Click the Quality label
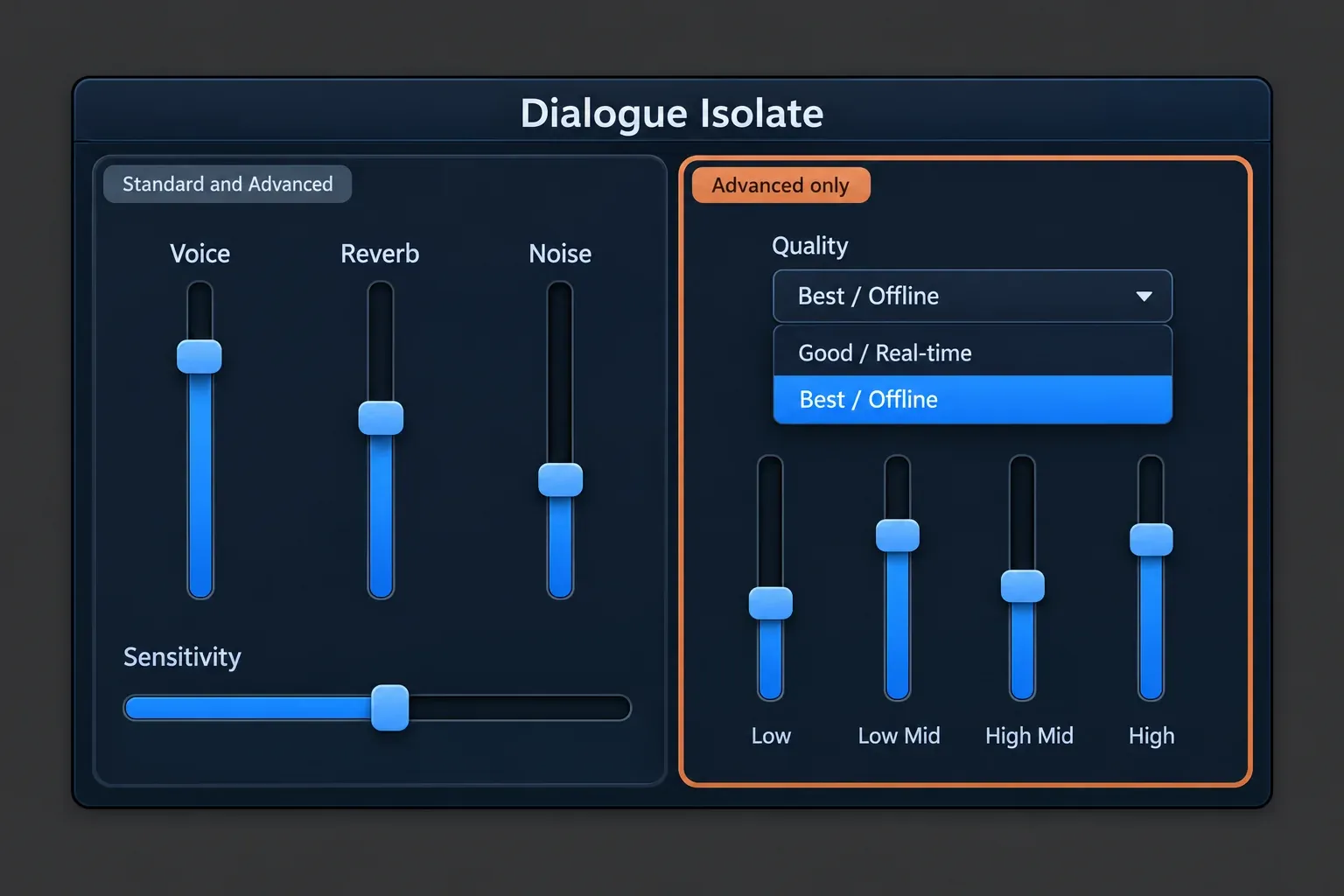 click(x=809, y=246)
